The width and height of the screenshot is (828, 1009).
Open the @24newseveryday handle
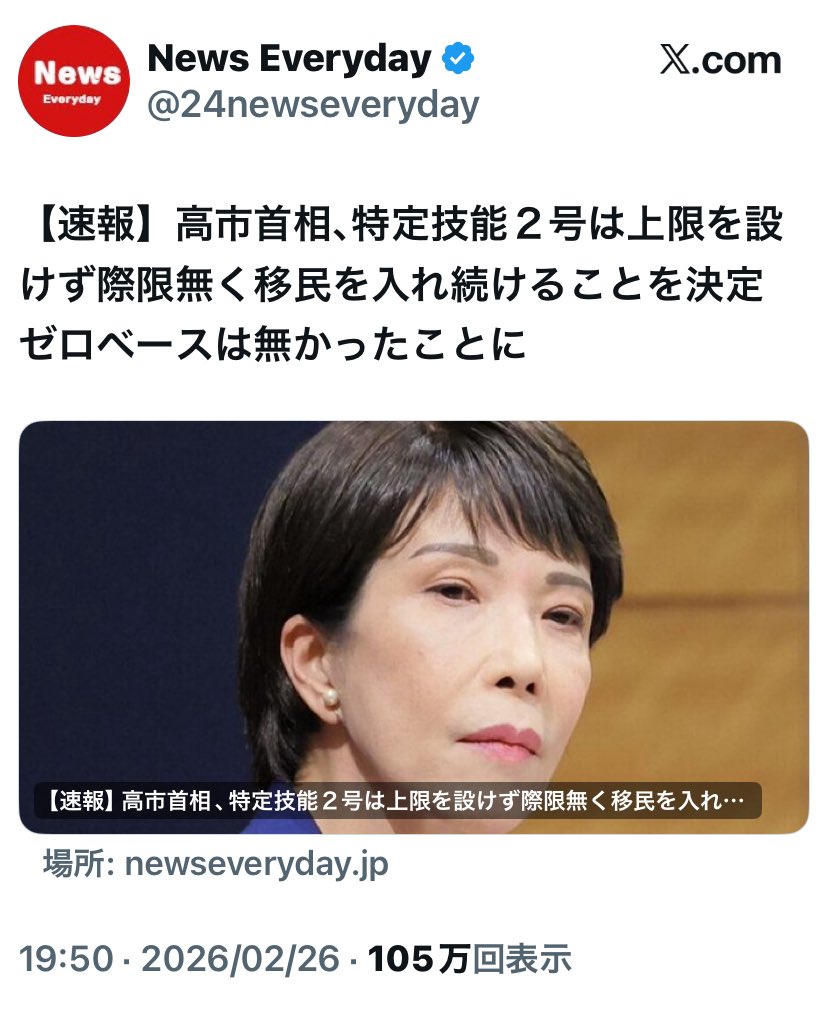point(313,105)
